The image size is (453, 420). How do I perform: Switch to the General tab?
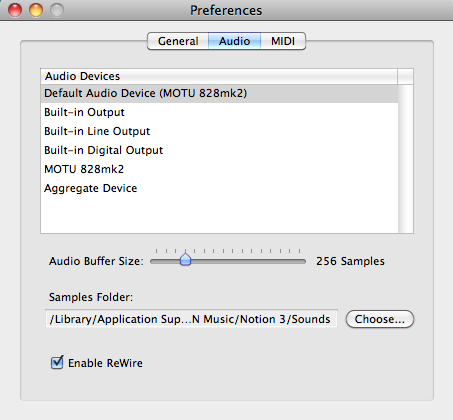178,41
